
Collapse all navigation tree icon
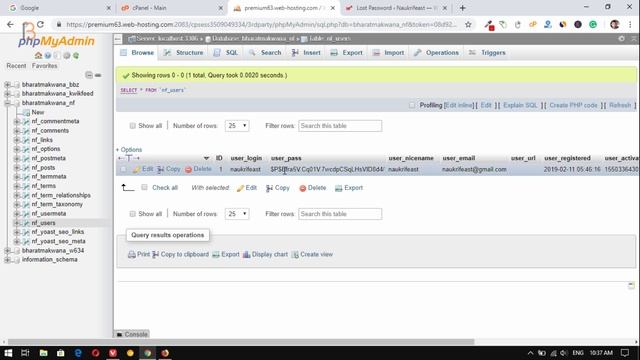tap(89, 75)
